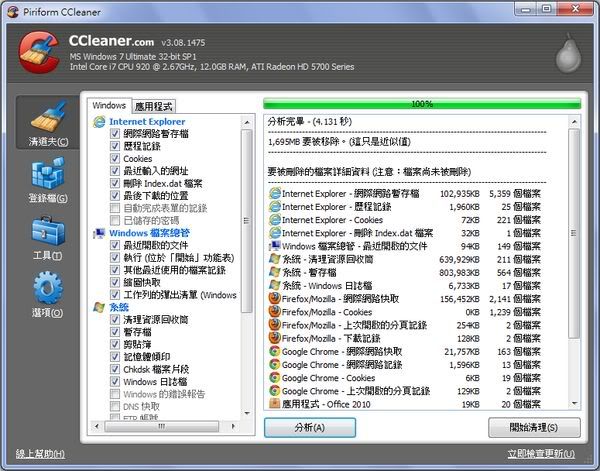Click the options tree vertical scrollbar thumb
This screenshot has width=600, height=471.
(x=247, y=221)
